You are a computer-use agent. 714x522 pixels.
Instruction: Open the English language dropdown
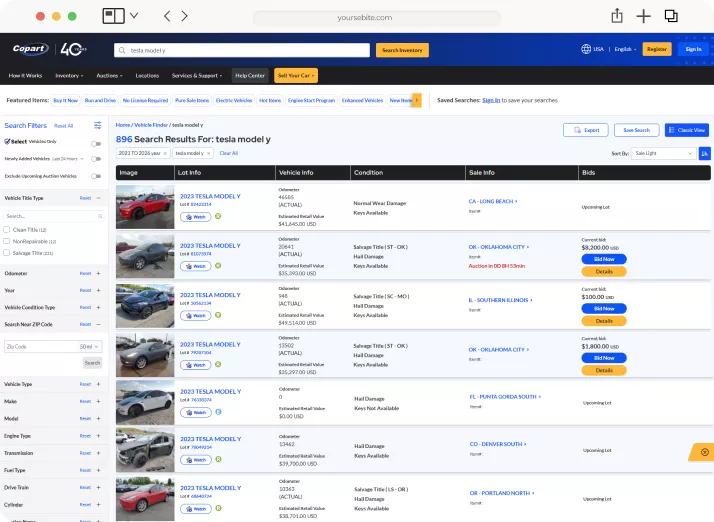[x=625, y=49]
